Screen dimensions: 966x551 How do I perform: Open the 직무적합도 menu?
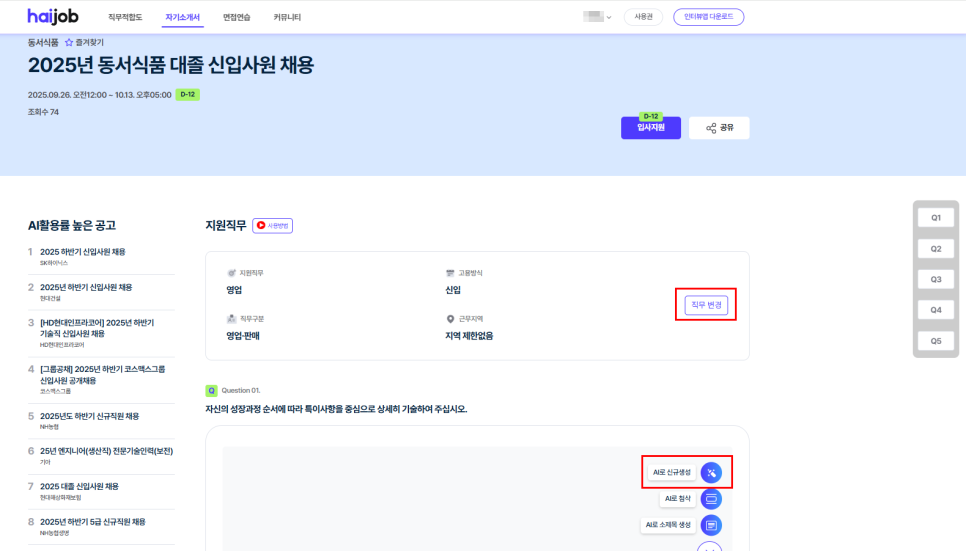tap(125, 17)
